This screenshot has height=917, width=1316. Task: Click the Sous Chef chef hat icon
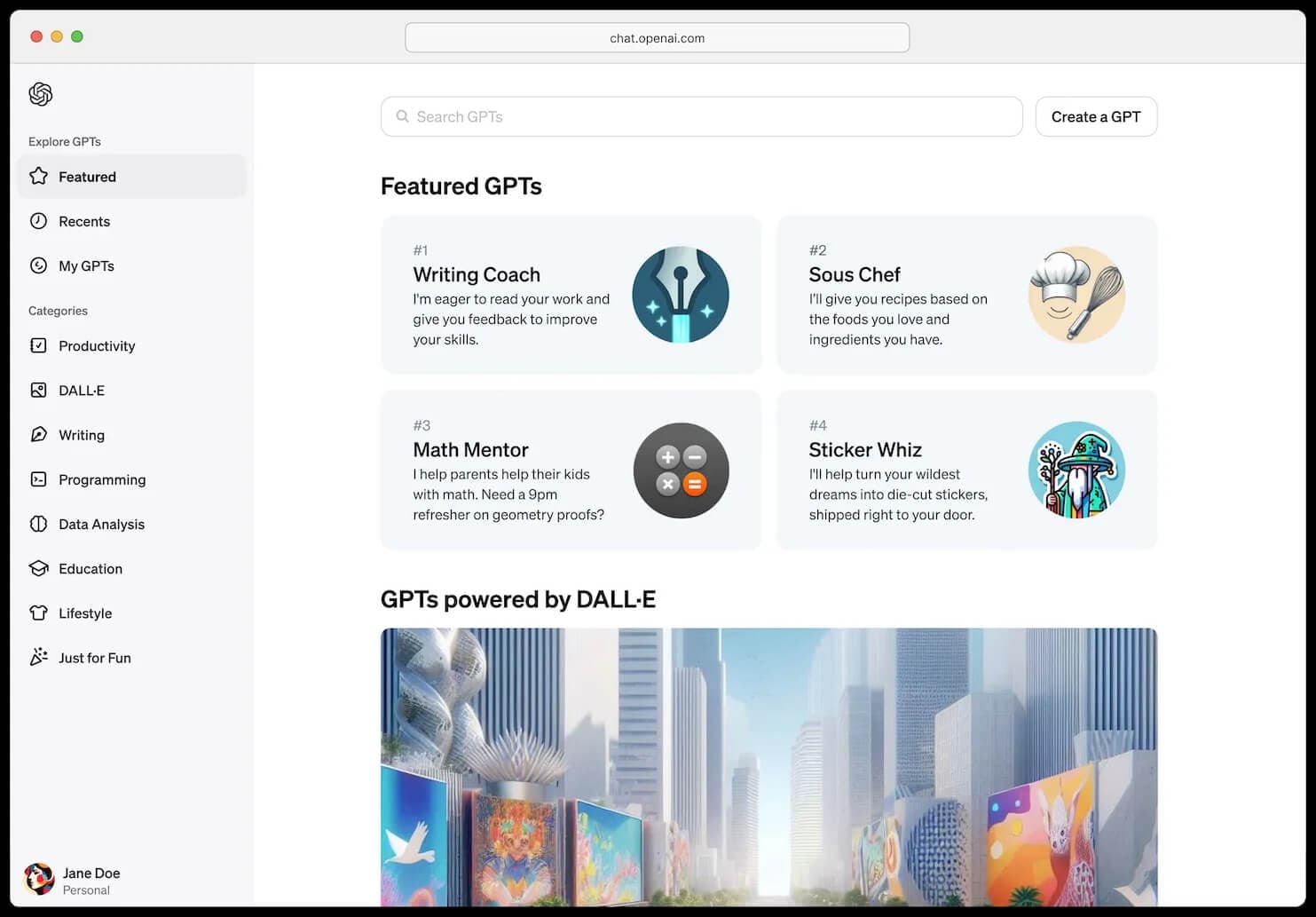(1076, 294)
